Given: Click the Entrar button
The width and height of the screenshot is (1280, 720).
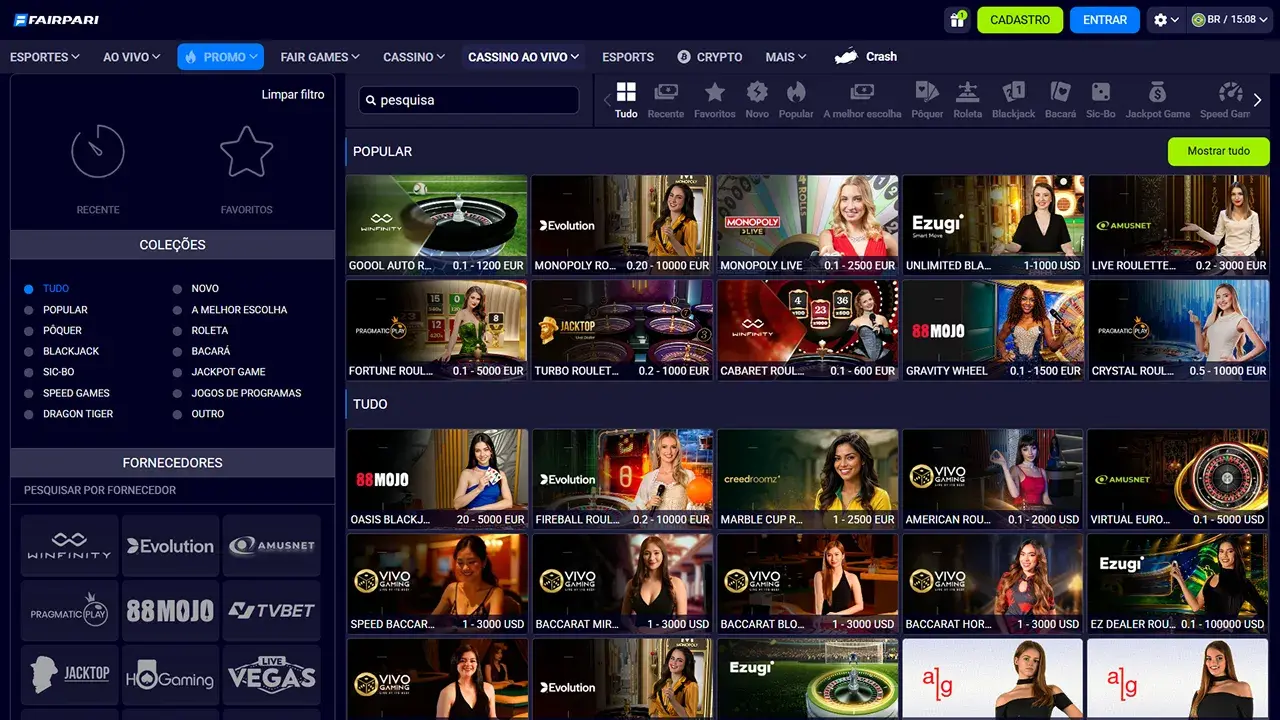Looking at the screenshot, I should [1105, 20].
